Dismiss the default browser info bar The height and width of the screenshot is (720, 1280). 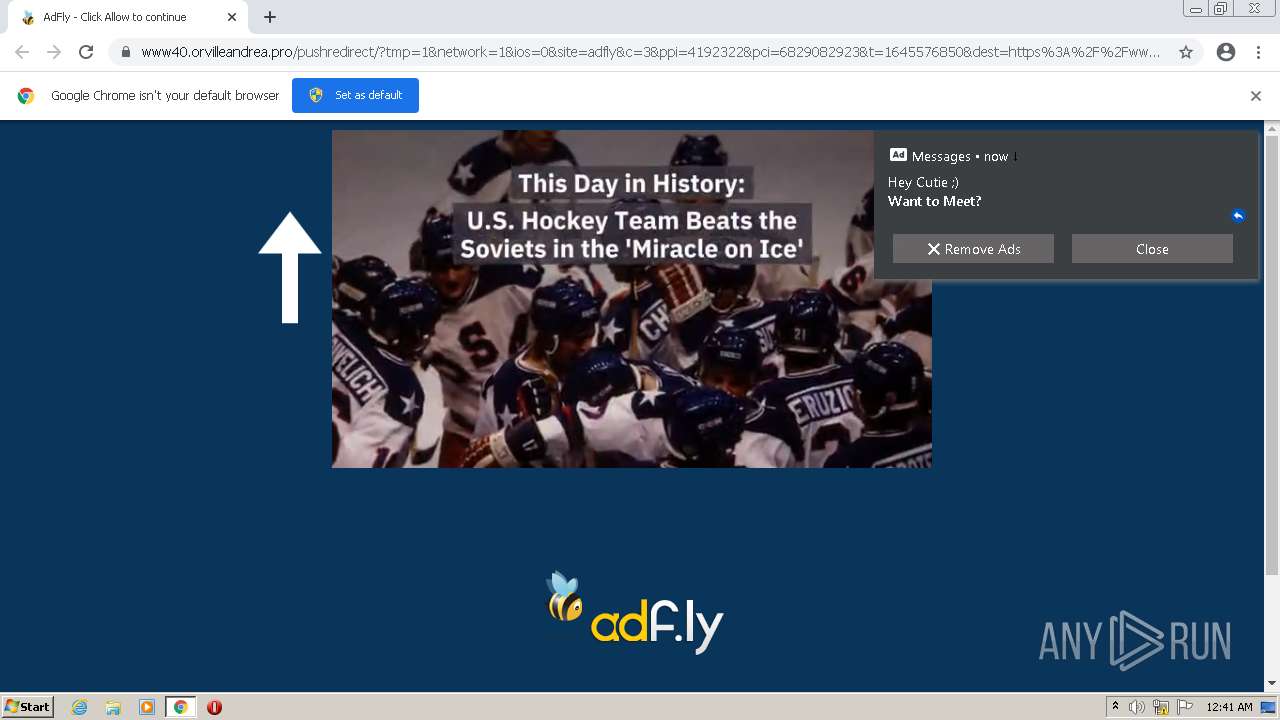pos(1256,96)
